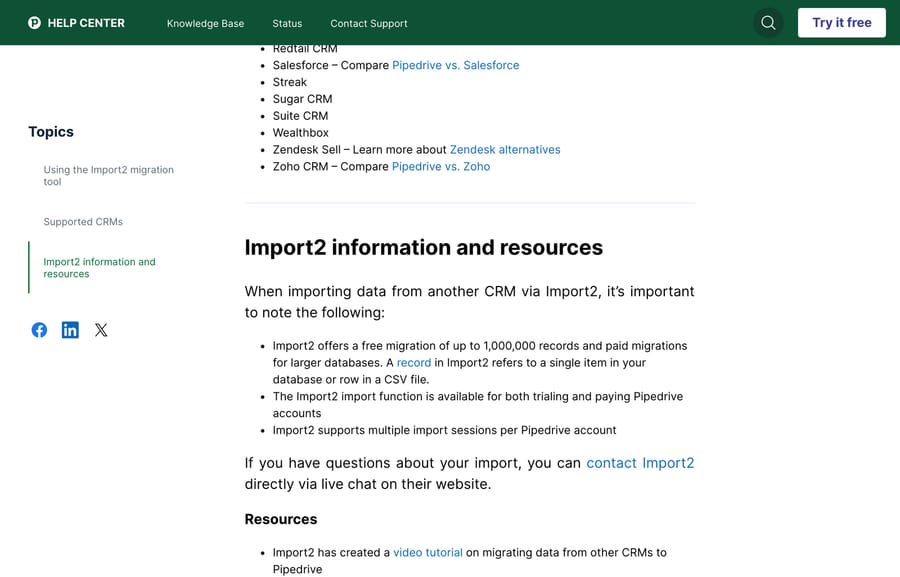Jump to Using the Import2 migration tool topic

pos(108,176)
